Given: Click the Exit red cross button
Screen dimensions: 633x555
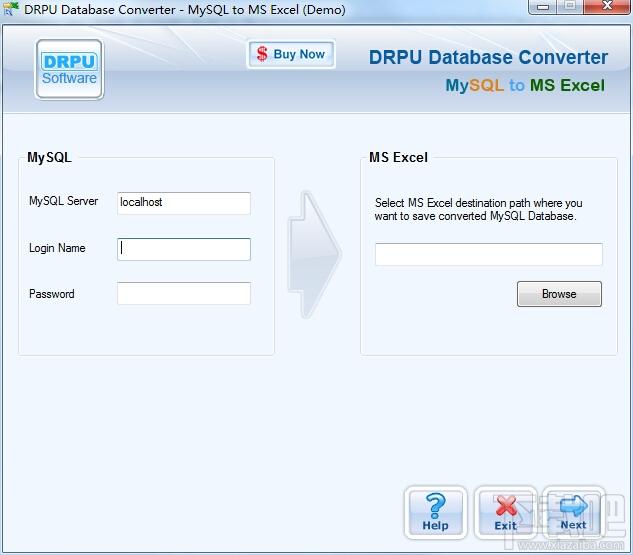Looking at the screenshot, I should 505,513.
